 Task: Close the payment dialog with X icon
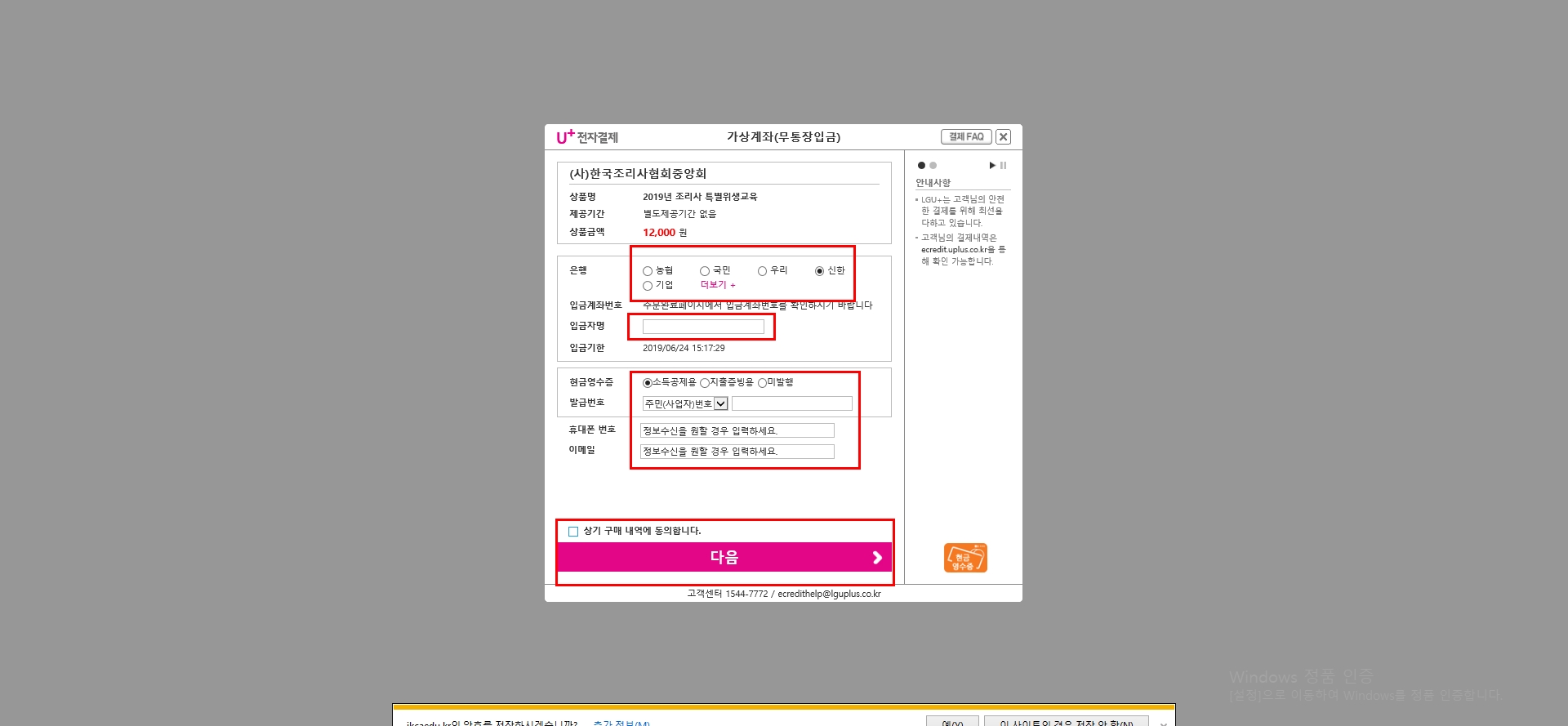click(x=1004, y=137)
